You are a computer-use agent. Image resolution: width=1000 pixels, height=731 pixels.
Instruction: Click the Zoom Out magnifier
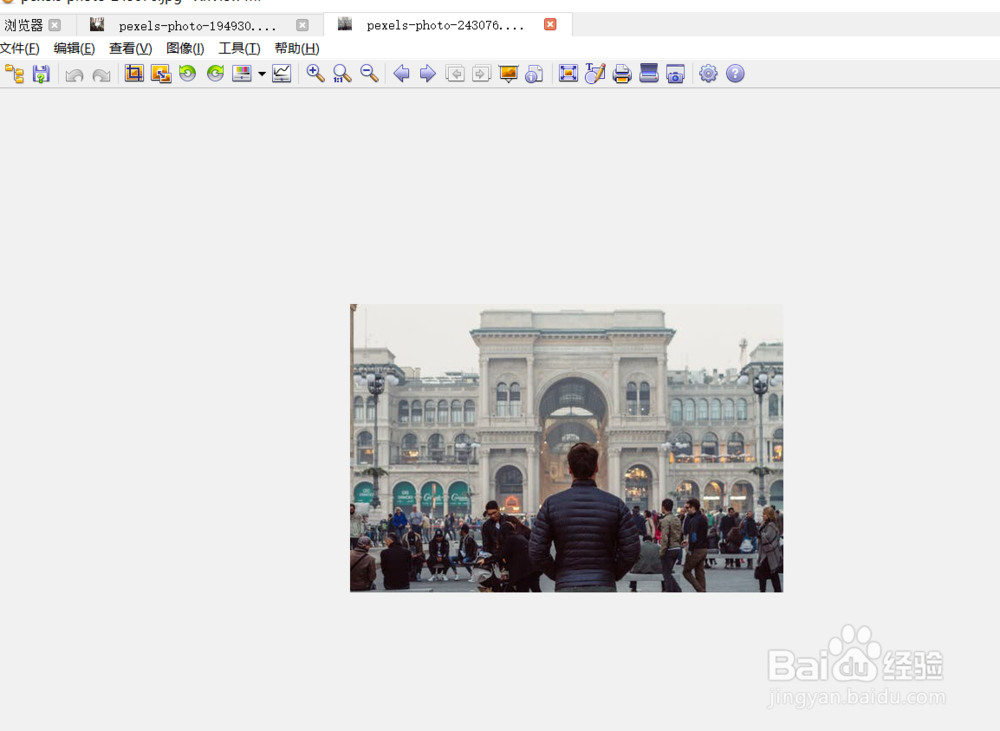pos(369,73)
